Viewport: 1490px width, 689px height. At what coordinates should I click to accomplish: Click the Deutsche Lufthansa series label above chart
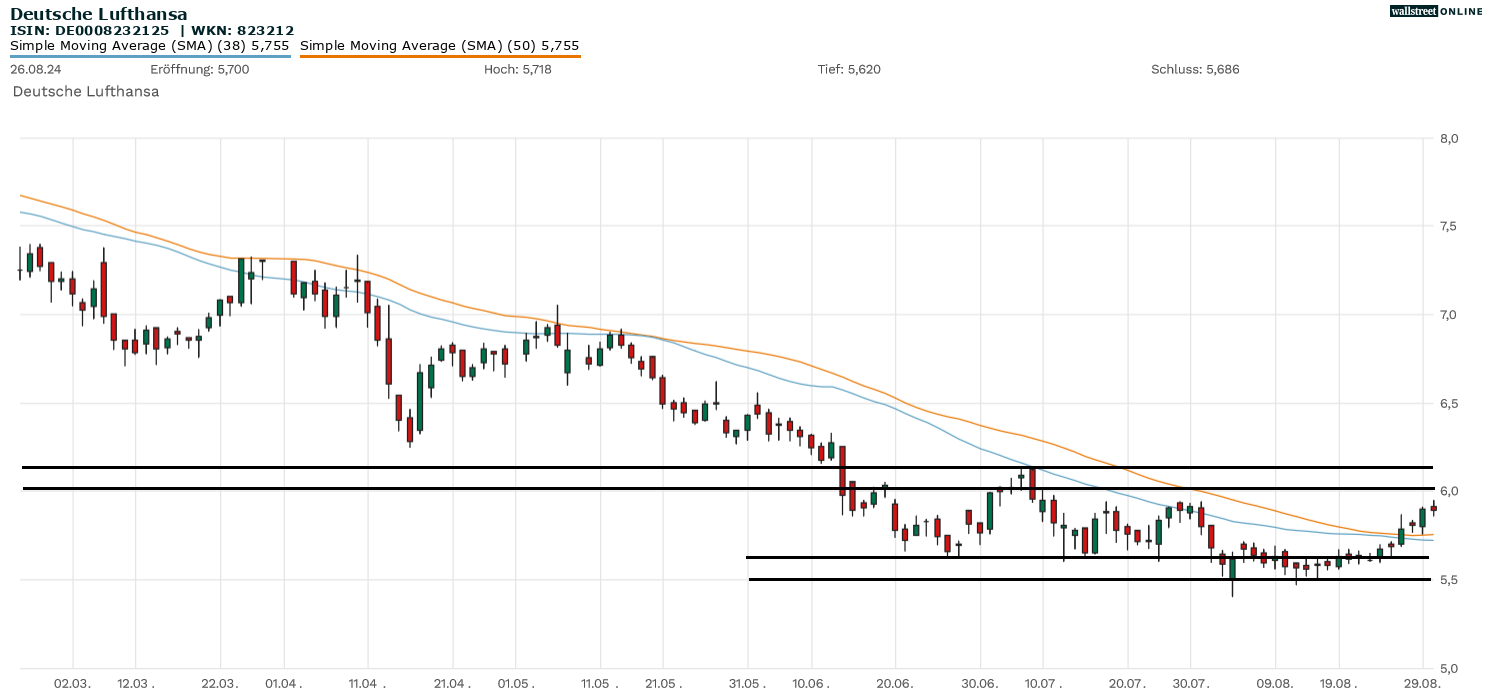pos(85,91)
